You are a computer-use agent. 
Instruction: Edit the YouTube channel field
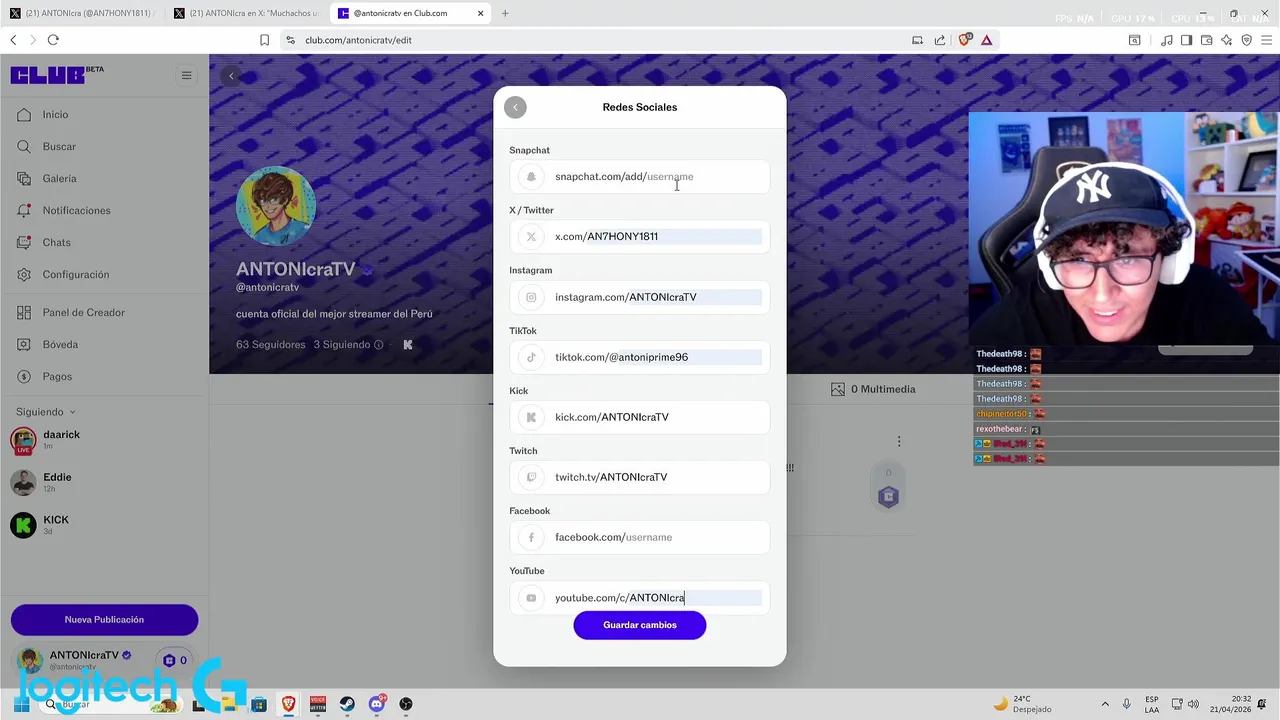(x=640, y=598)
